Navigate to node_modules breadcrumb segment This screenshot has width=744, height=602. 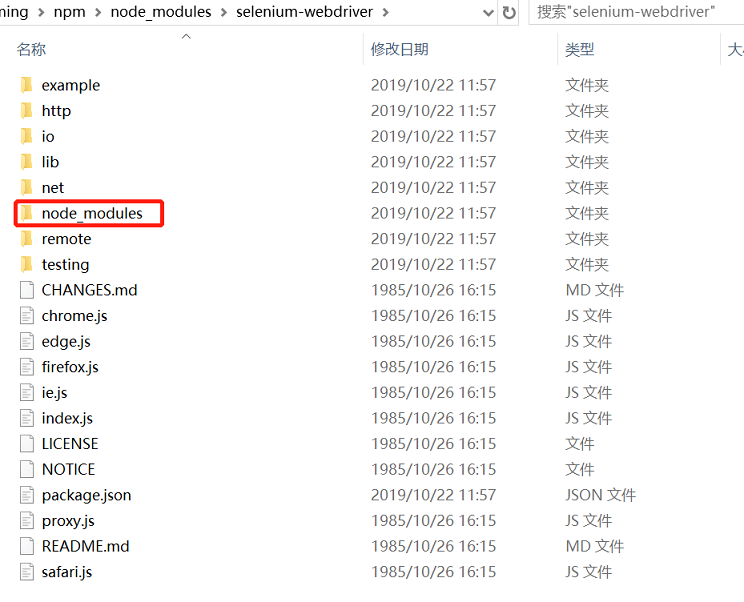pyautogui.click(x=160, y=12)
